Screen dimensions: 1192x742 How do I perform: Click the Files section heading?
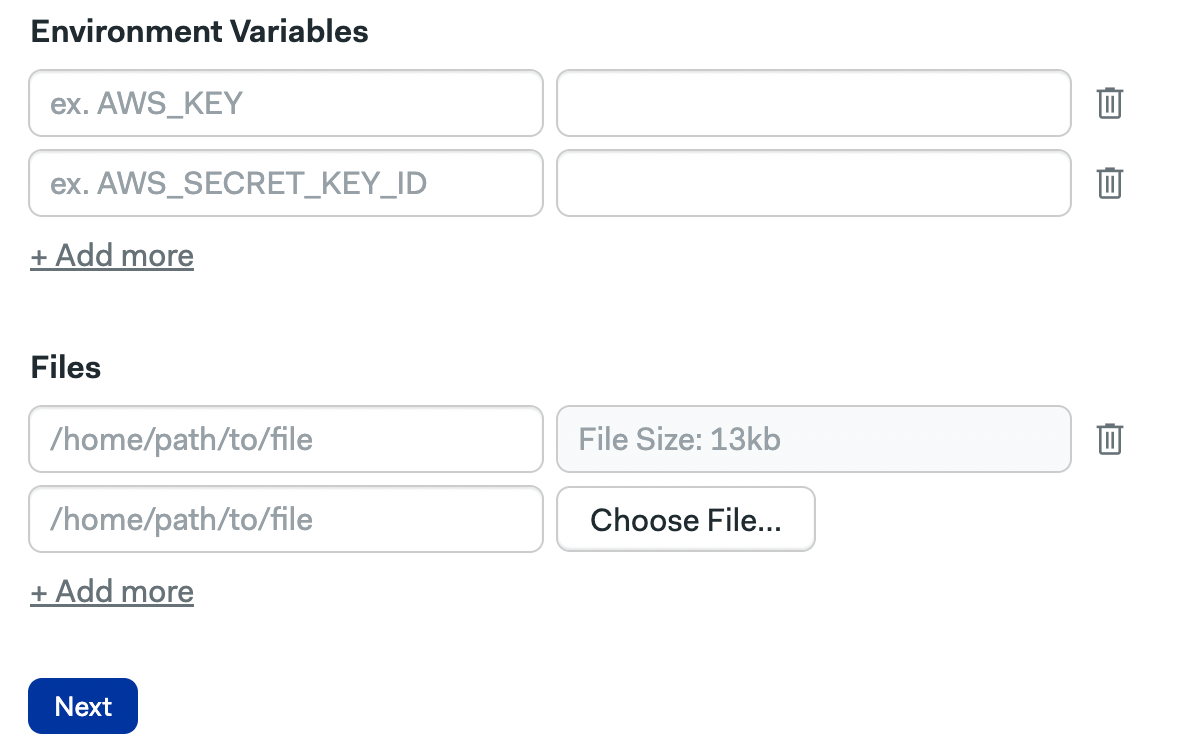tap(66, 368)
